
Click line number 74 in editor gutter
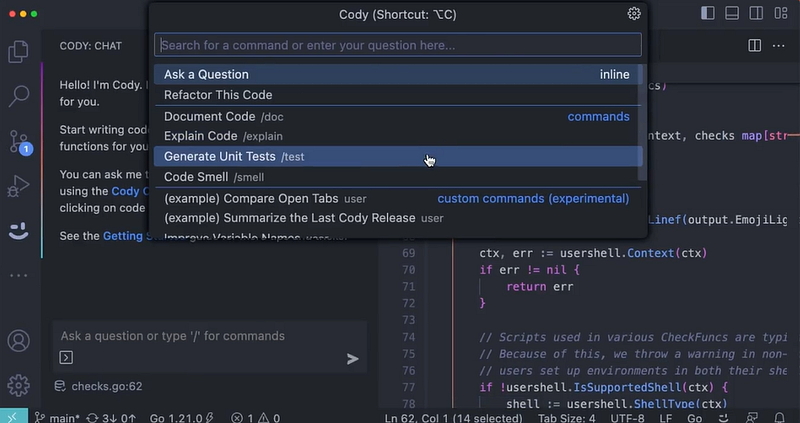coord(408,337)
